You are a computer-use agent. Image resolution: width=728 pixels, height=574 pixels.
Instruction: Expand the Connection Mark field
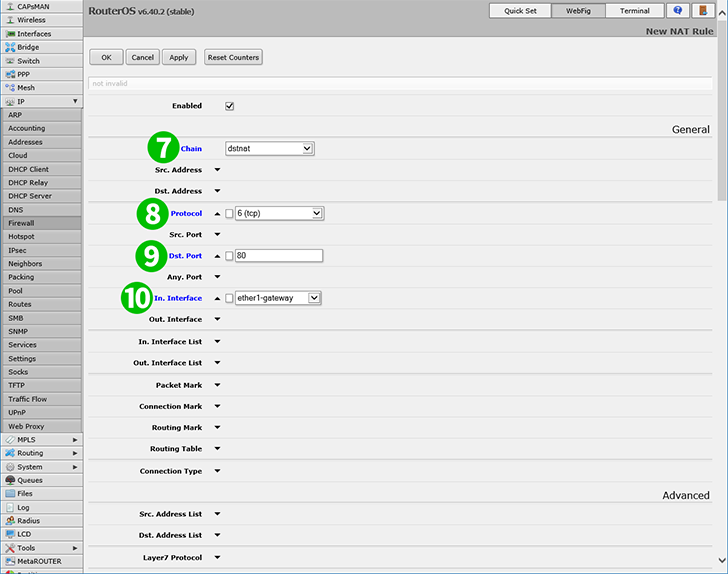tap(217, 406)
